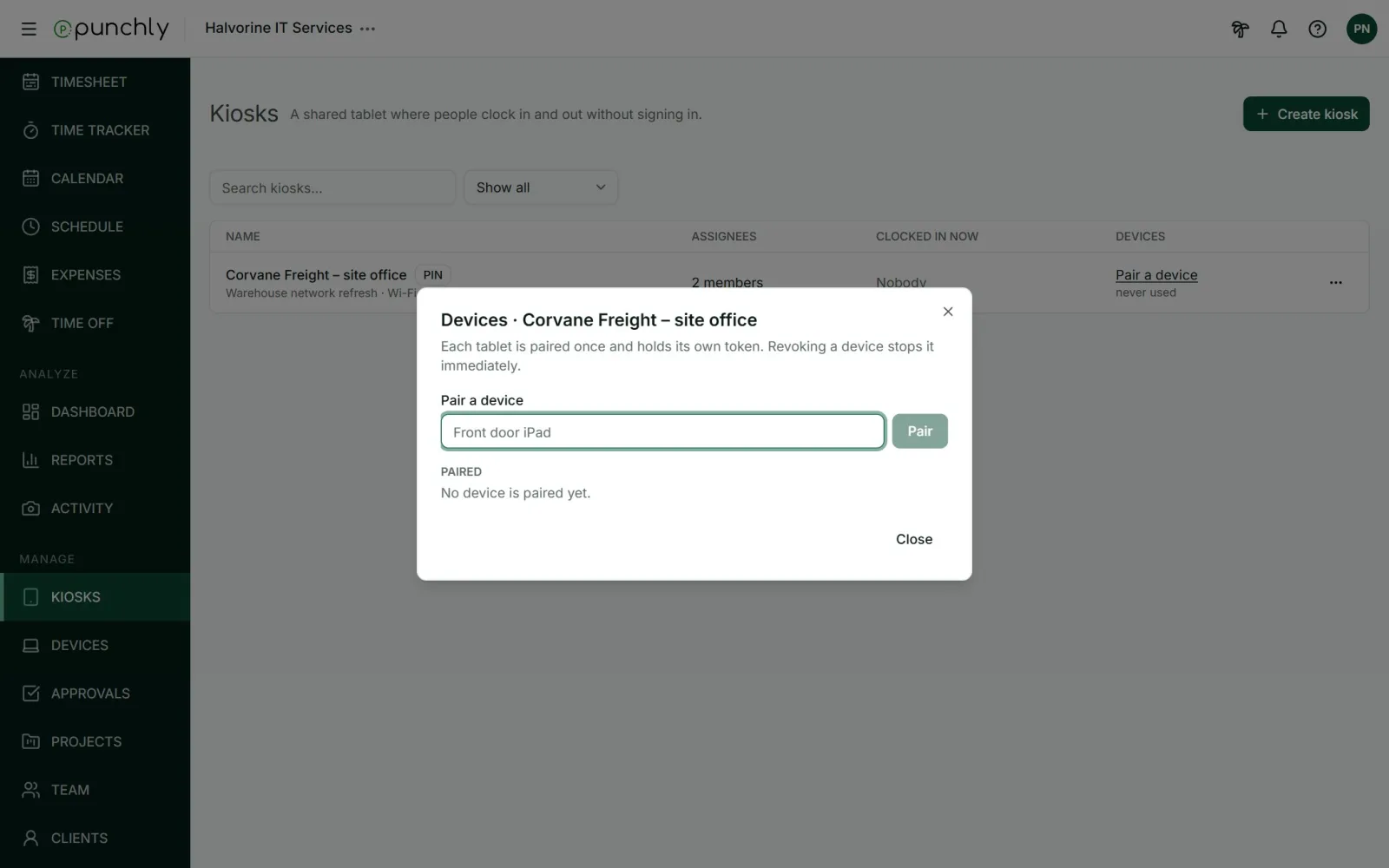
Task: Open Calendar from sidebar
Action: [95, 178]
